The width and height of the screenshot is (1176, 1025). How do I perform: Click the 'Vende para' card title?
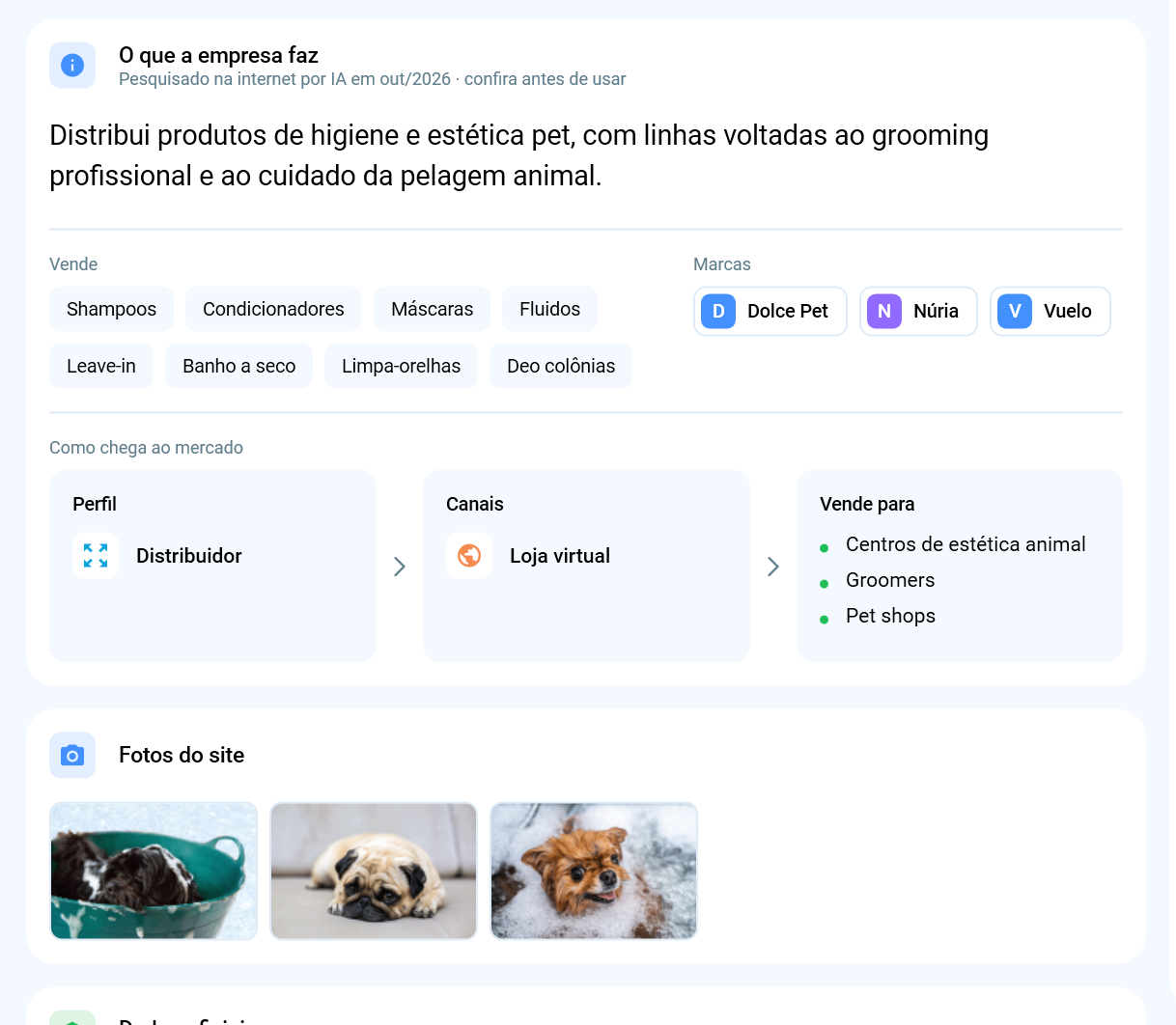click(867, 504)
